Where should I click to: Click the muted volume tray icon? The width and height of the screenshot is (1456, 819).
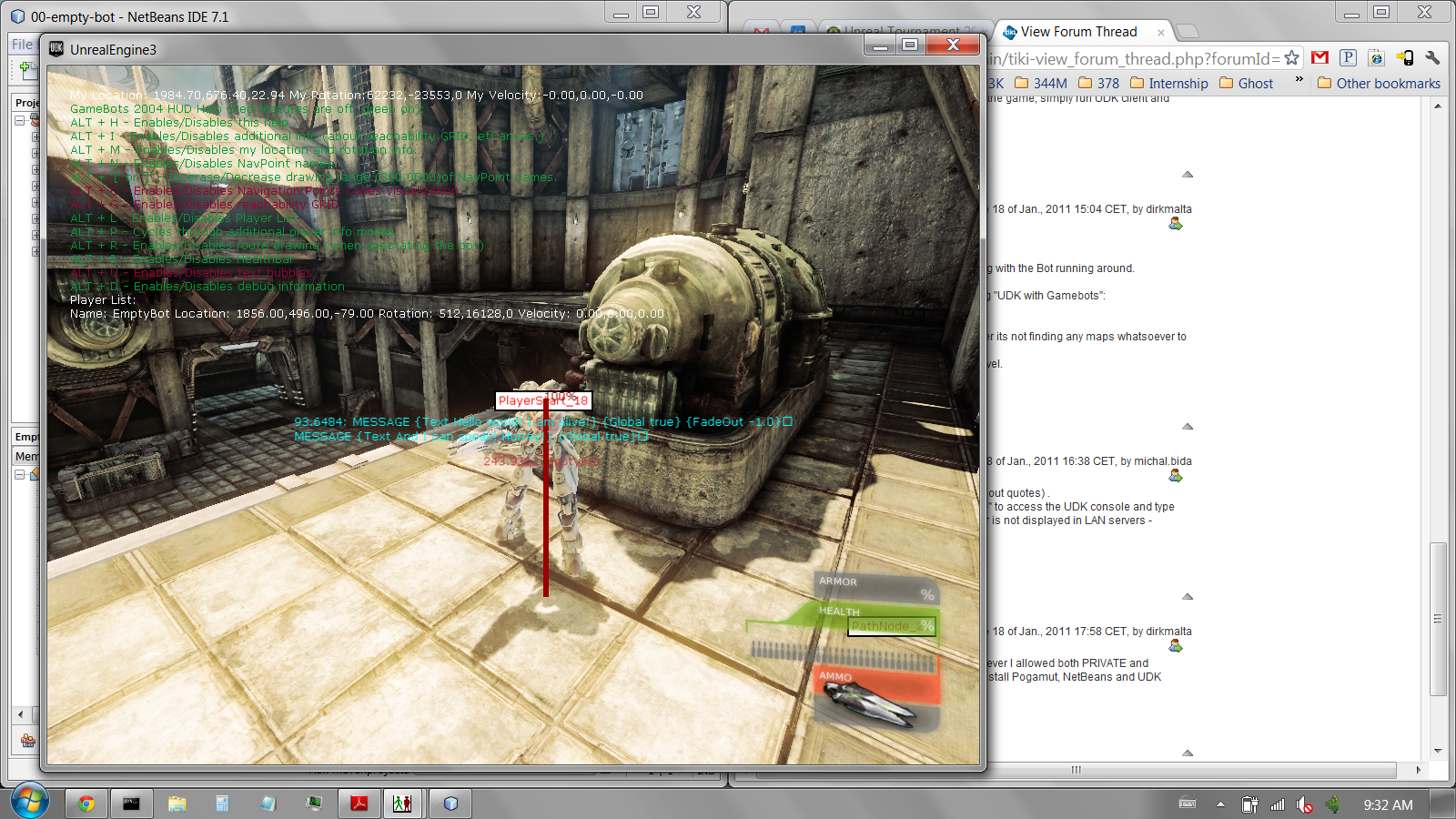point(1305,804)
